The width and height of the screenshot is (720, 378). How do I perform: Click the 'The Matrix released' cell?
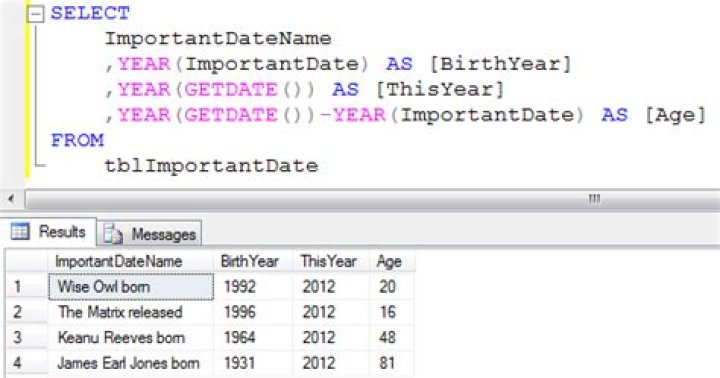131,312
